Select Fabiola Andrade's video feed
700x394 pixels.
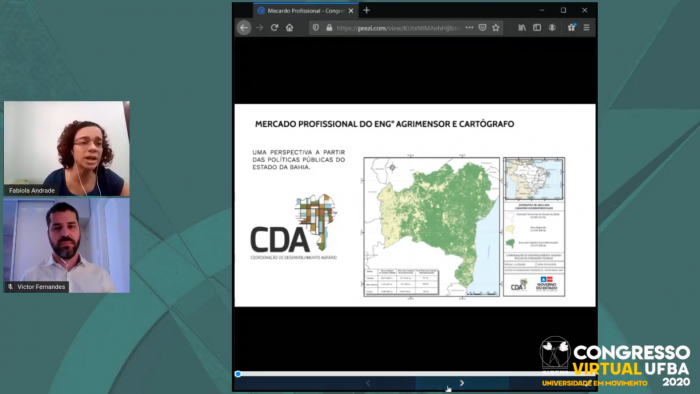[67, 149]
